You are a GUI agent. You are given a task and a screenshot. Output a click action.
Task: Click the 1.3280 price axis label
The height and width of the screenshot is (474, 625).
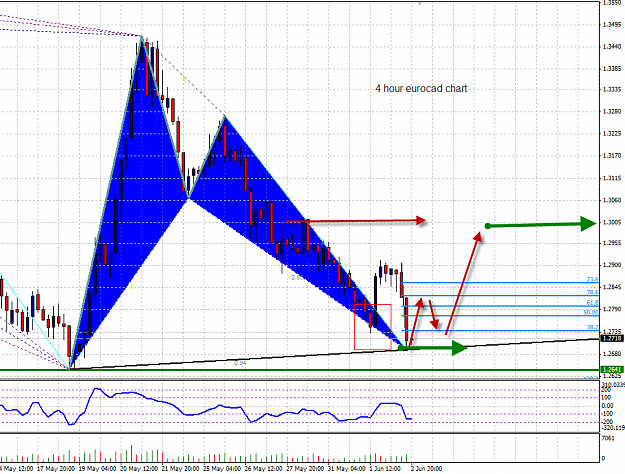click(x=612, y=111)
